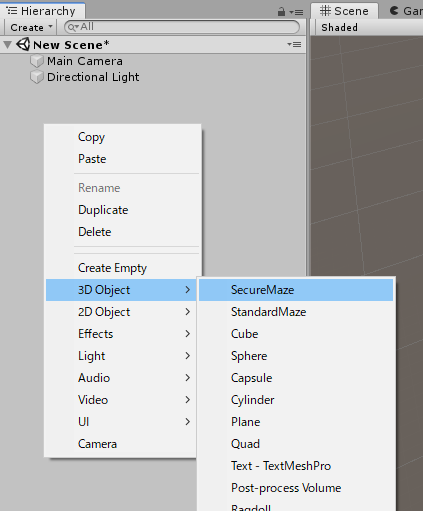Expand the Audio submenu arrow
The image size is (423, 511).
(188, 378)
